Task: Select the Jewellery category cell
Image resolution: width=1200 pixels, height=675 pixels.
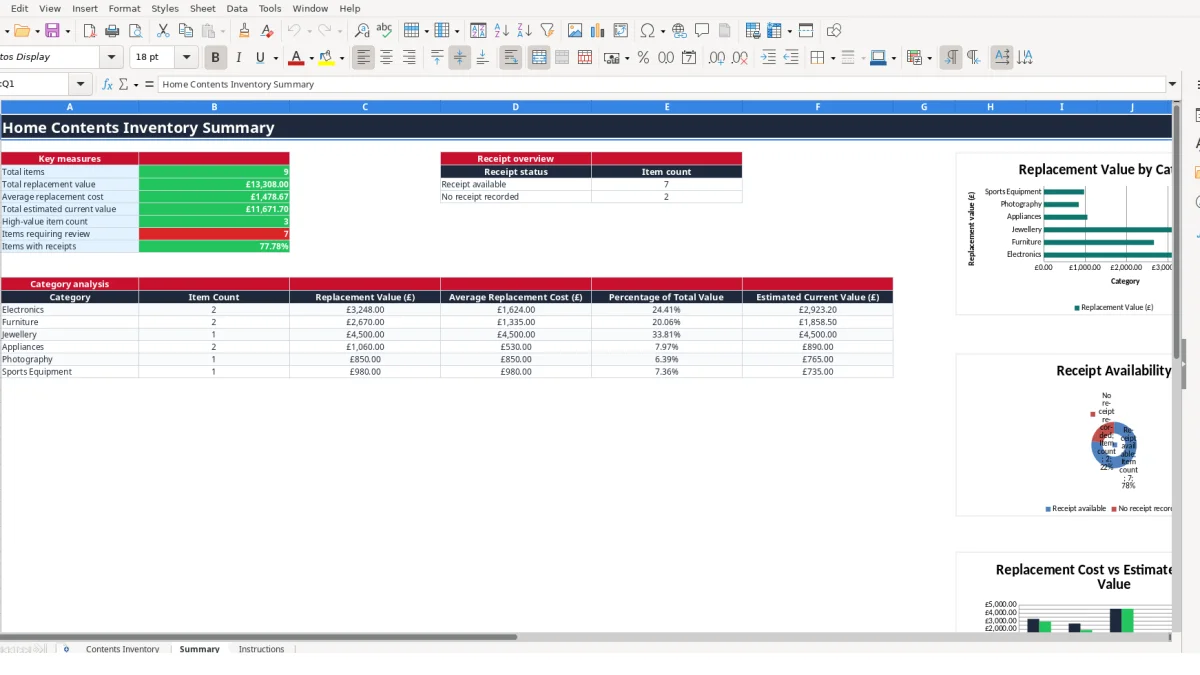Action: [x=70, y=334]
